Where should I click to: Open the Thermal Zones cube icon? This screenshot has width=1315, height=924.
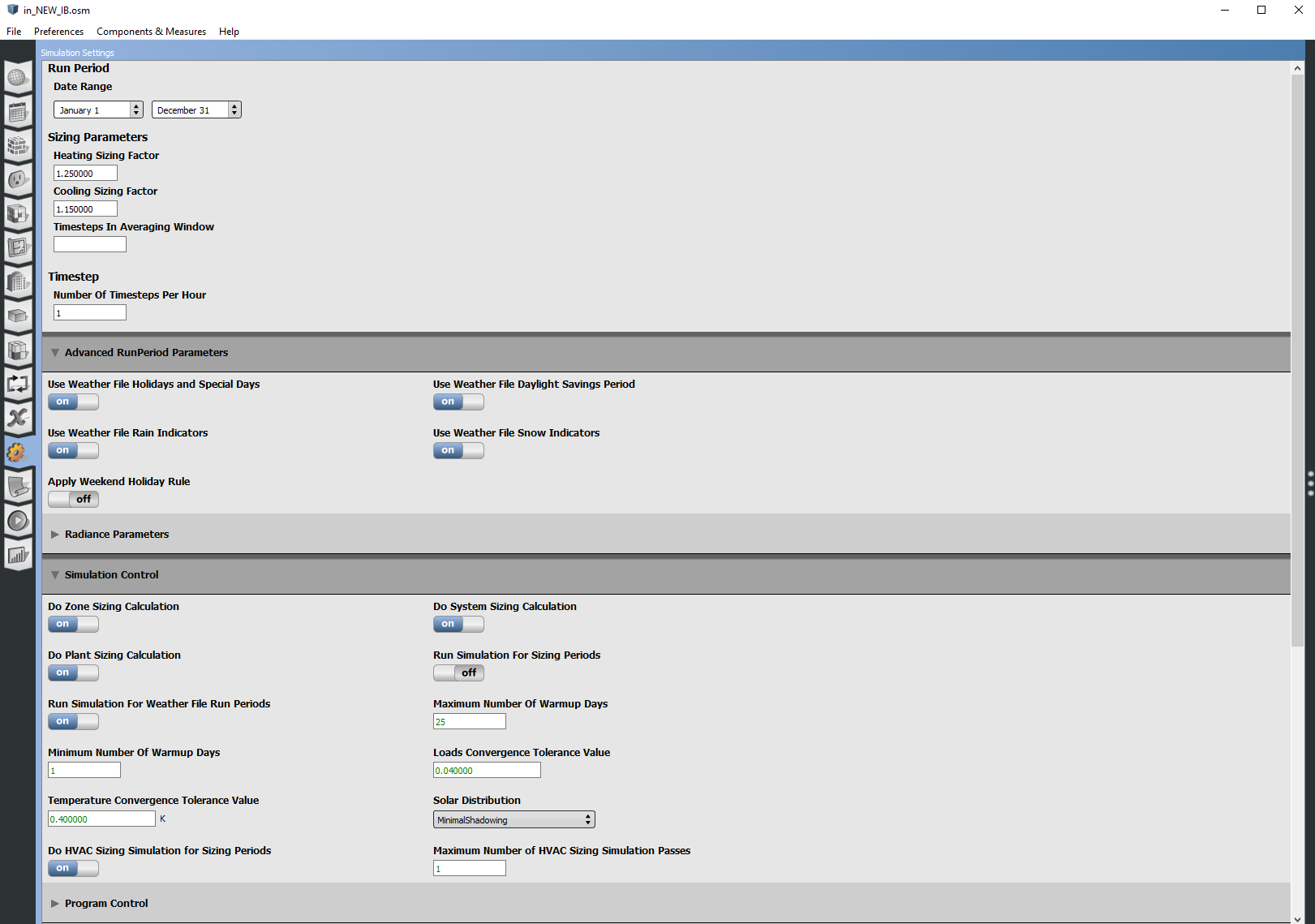pyautogui.click(x=18, y=350)
